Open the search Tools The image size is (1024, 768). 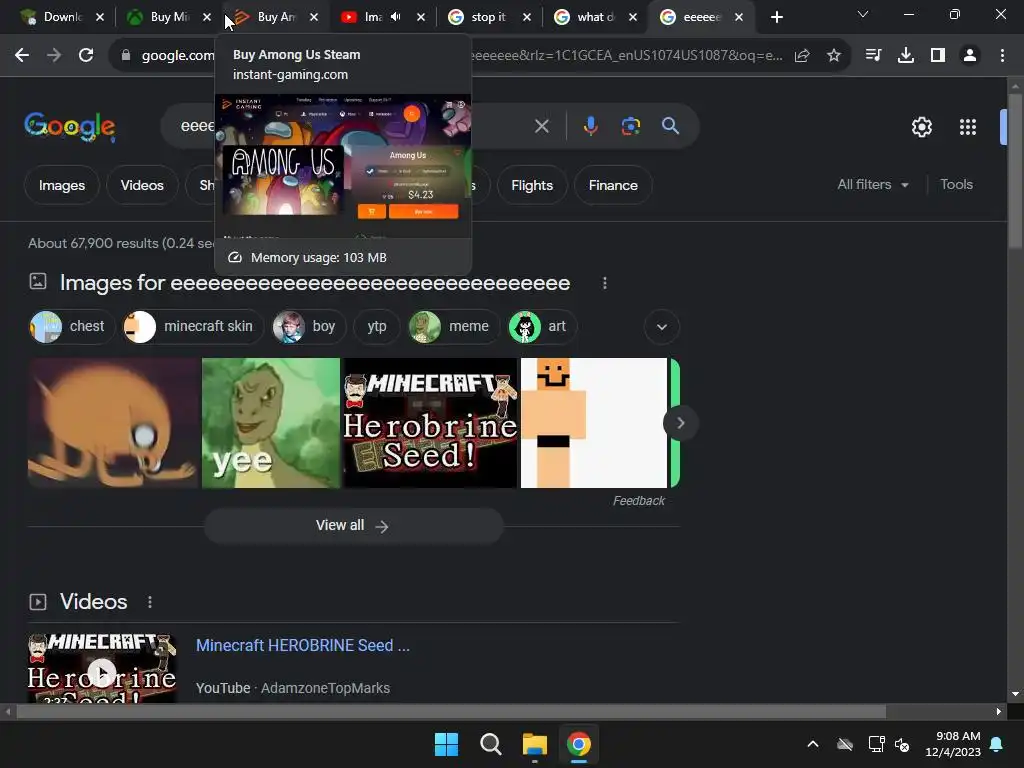[x=956, y=185]
